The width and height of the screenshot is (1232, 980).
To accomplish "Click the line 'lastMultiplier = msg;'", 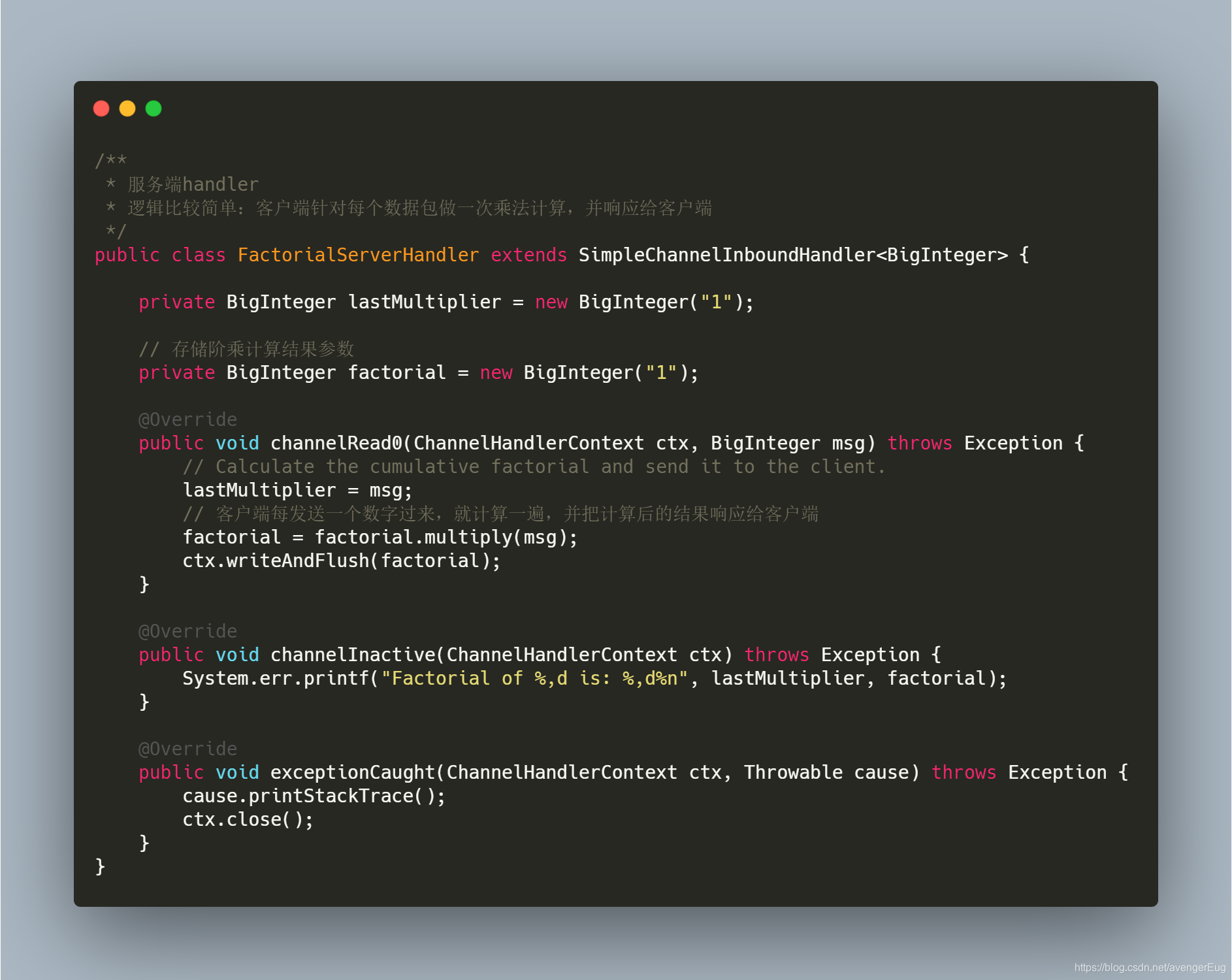I will tap(297, 490).
